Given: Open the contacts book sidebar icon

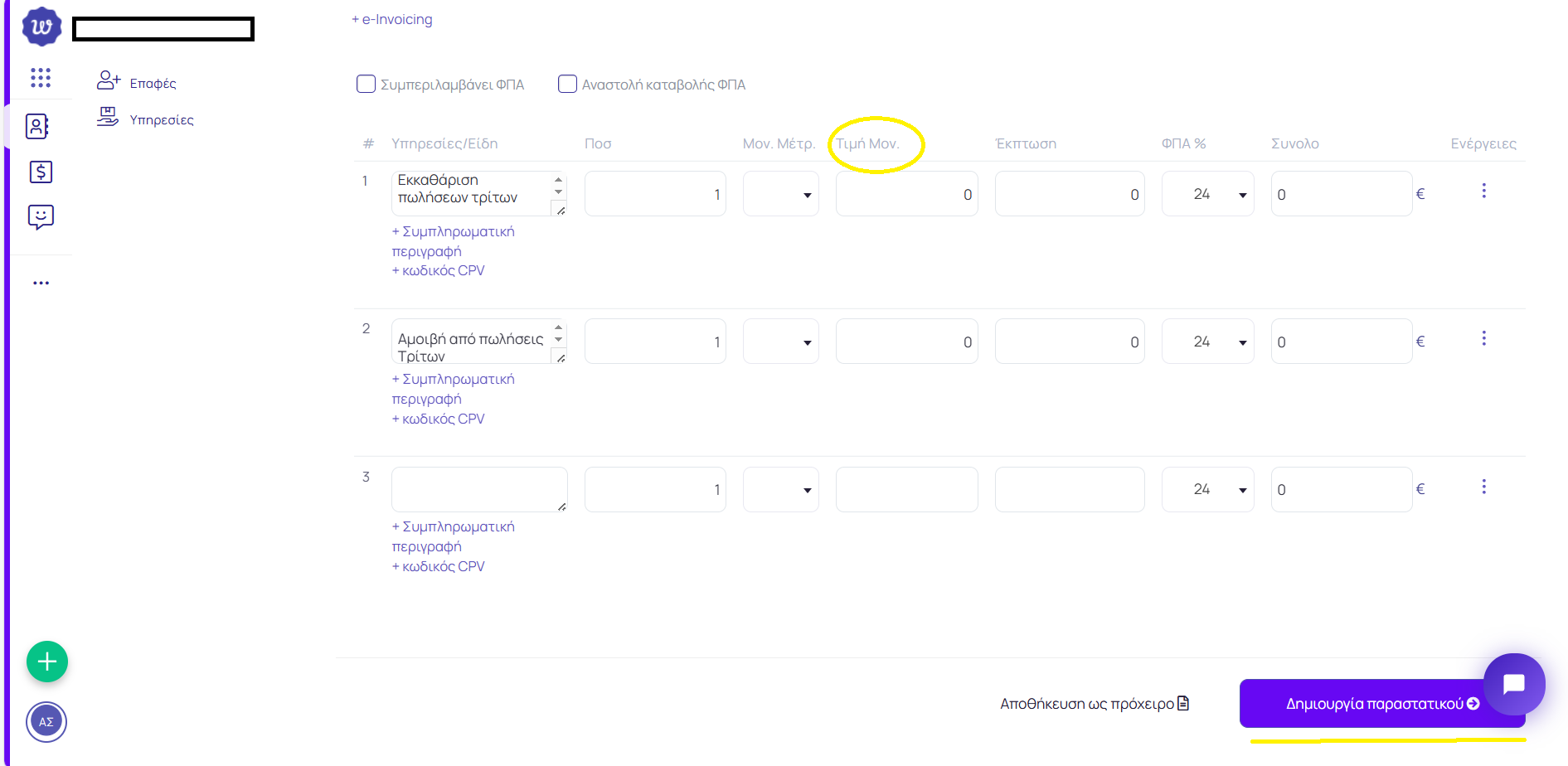Looking at the screenshot, I should point(38,126).
